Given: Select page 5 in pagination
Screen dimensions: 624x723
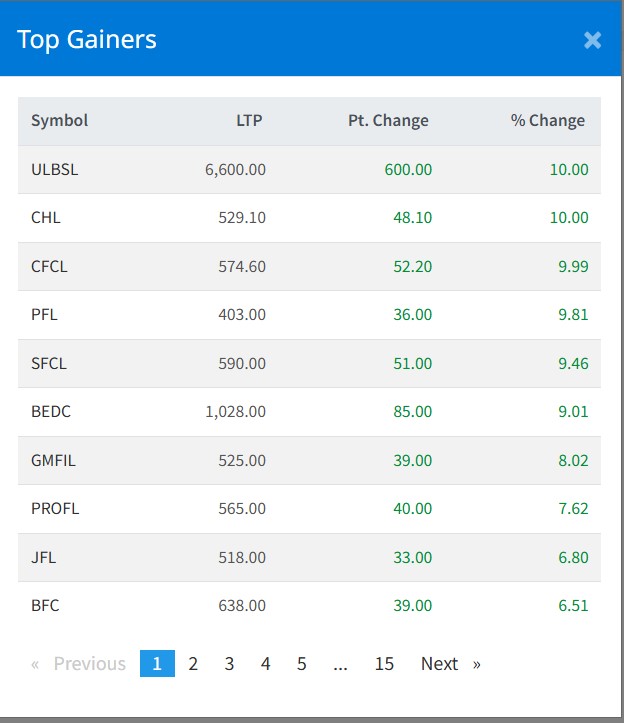Looking at the screenshot, I should pyautogui.click(x=301, y=664).
